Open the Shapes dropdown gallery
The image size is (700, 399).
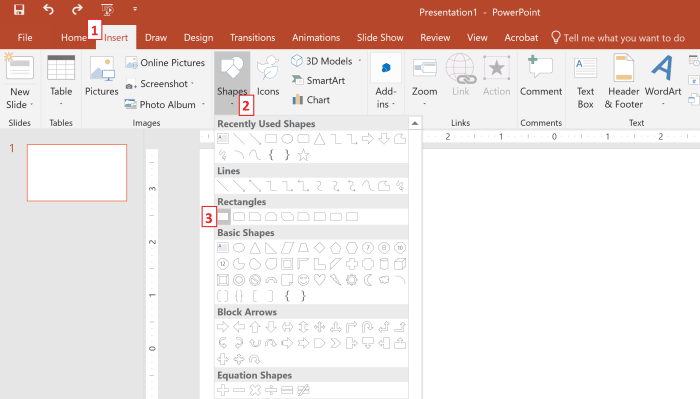click(x=232, y=83)
